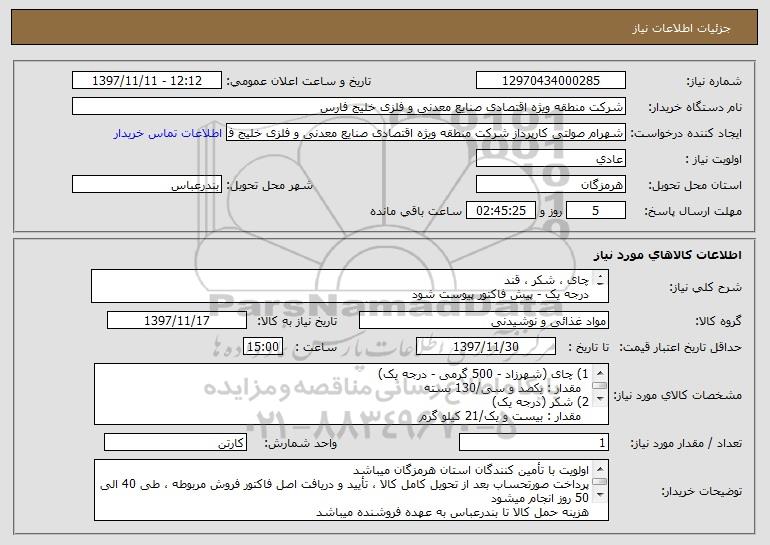Click the quantity field showing 1
Viewport: 770px width, 545px height.
tap(534, 442)
